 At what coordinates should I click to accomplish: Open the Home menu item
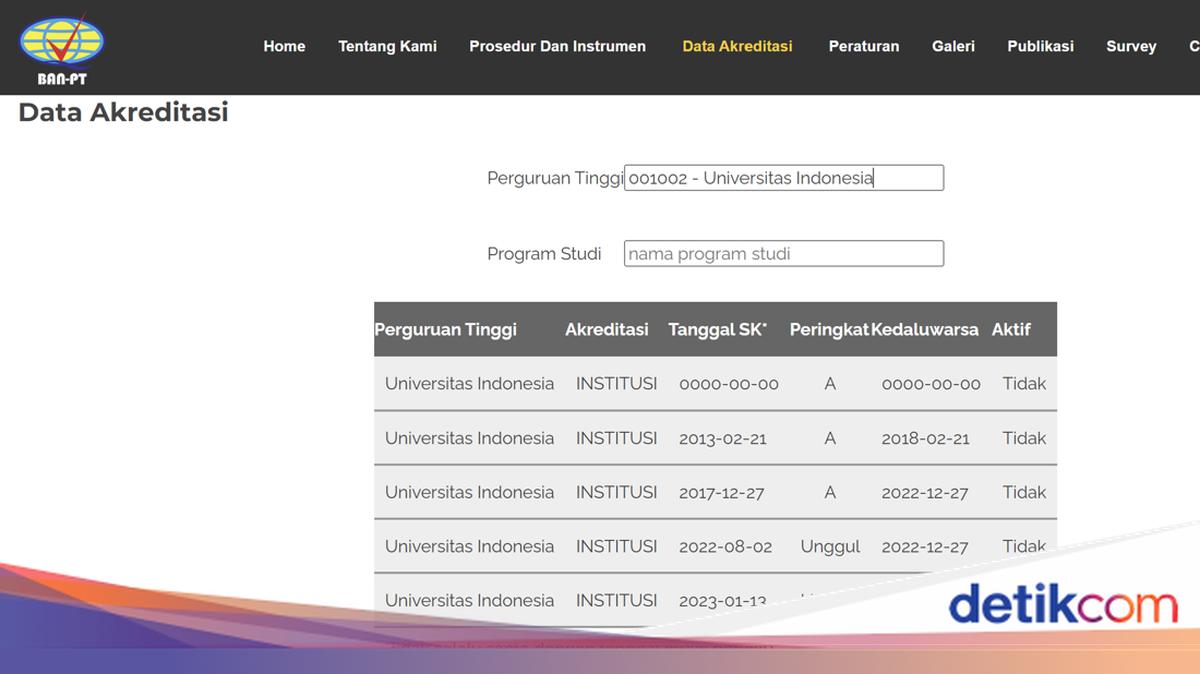(x=284, y=46)
